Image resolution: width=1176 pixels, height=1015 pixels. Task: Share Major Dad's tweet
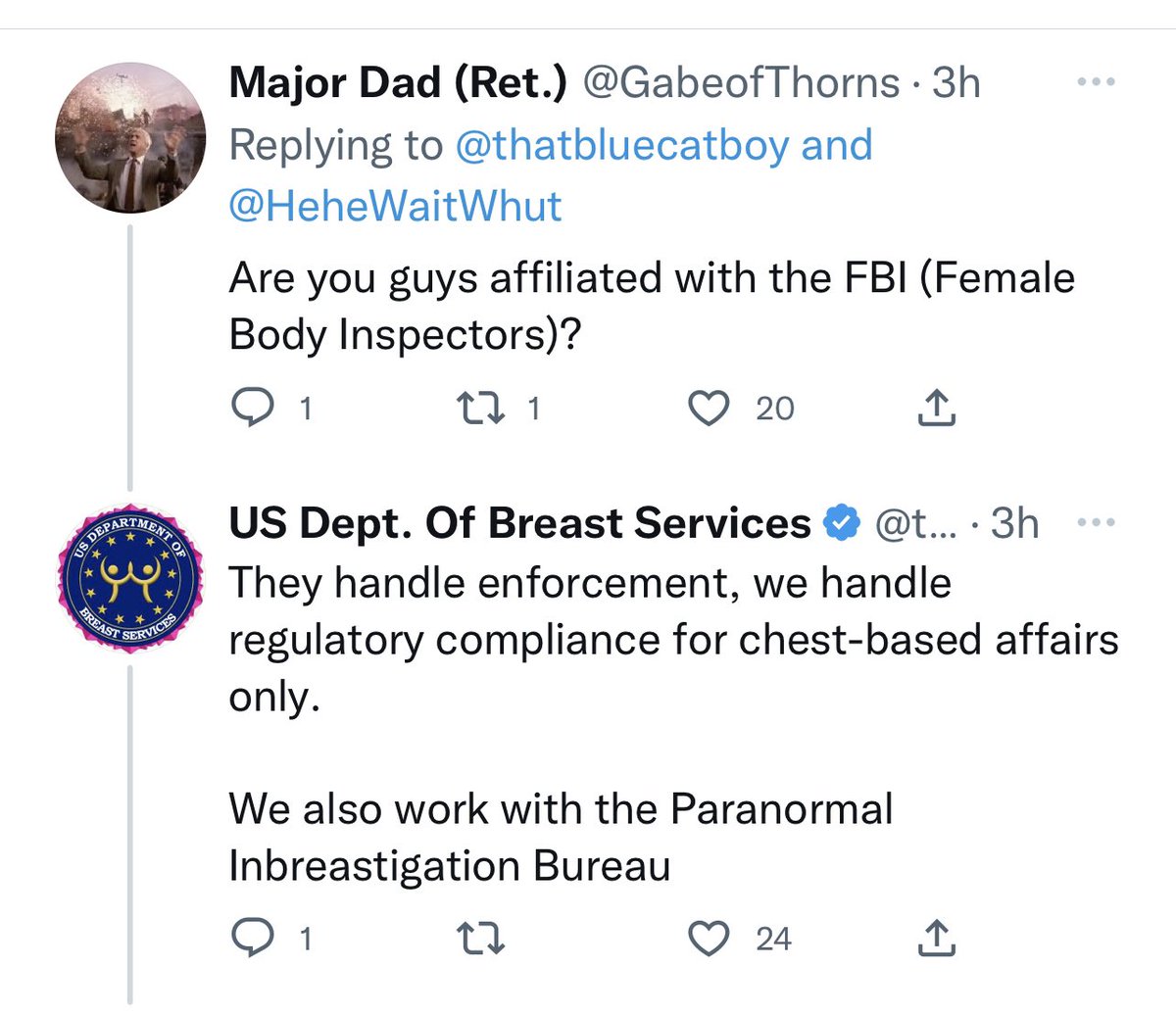point(936,408)
